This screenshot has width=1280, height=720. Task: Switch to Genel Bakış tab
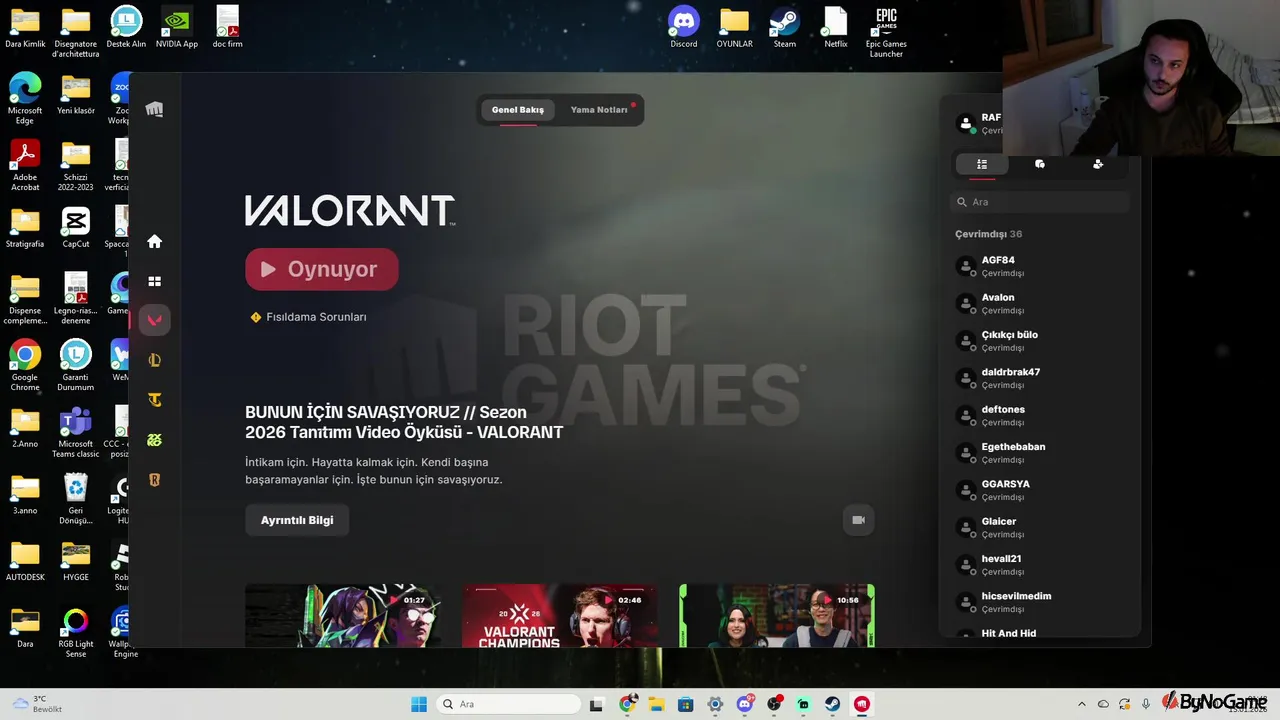click(518, 110)
